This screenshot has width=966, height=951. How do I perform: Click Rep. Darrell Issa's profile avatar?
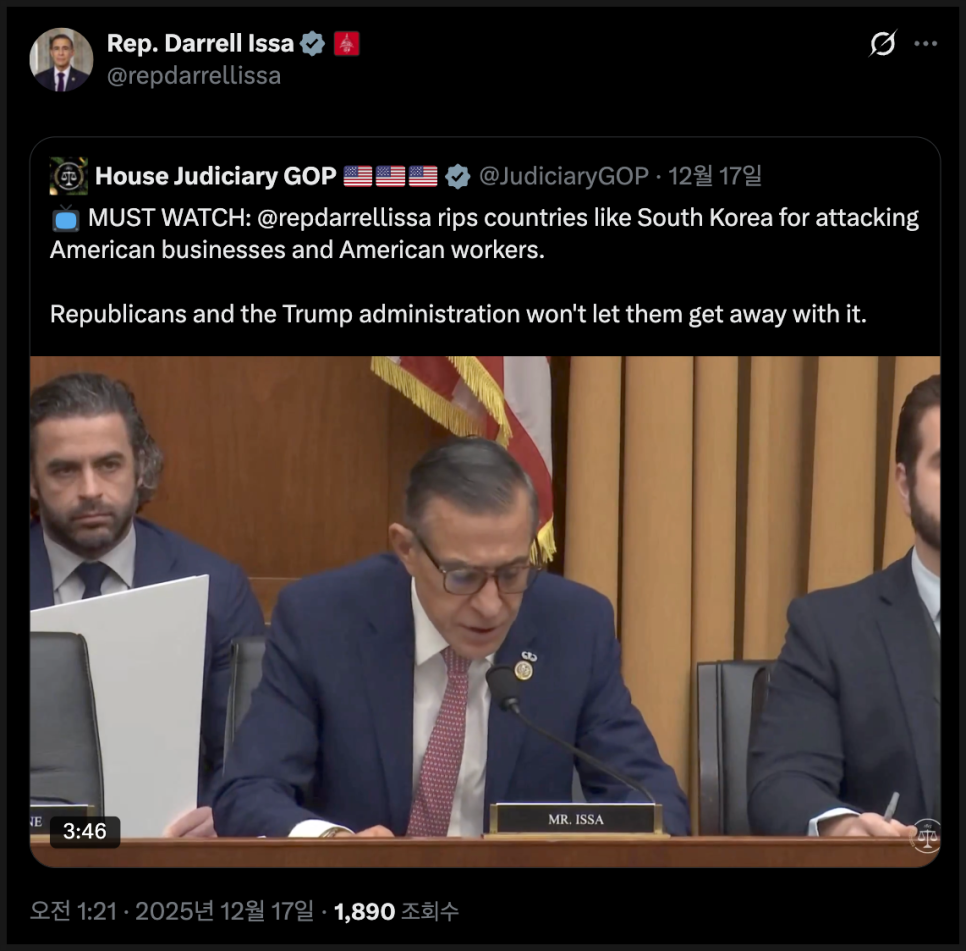click(61, 59)
